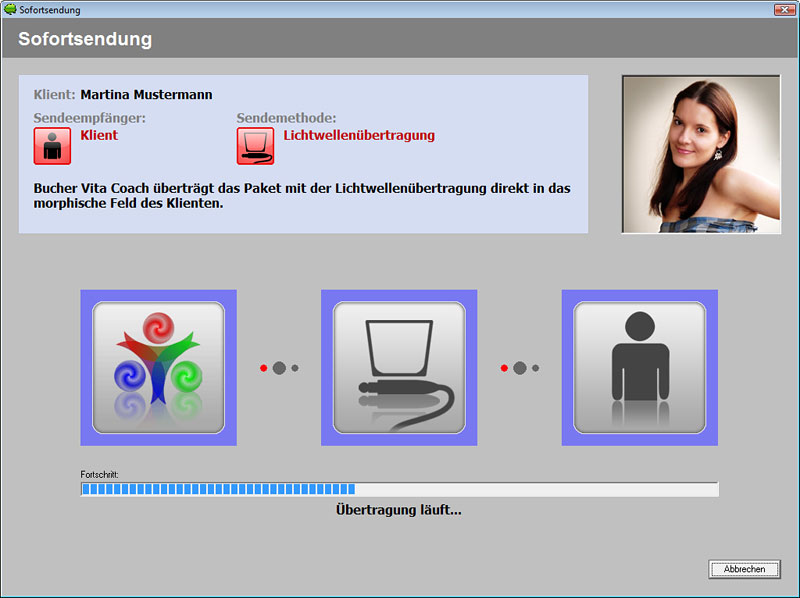Click the Übertragung läuft status text
800x598 pixels.
pos(398,510)
